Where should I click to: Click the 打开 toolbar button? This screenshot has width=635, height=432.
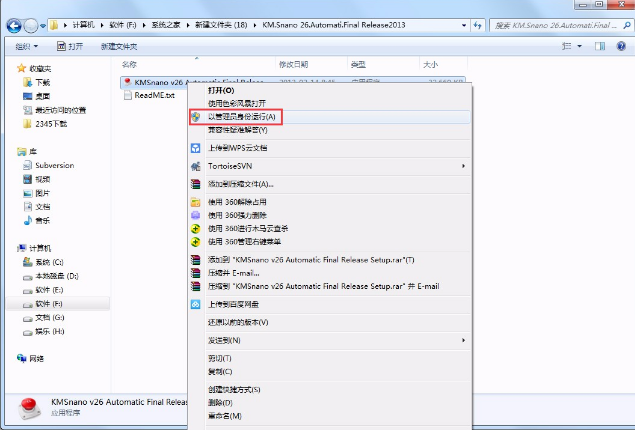(x=70, y=47)
